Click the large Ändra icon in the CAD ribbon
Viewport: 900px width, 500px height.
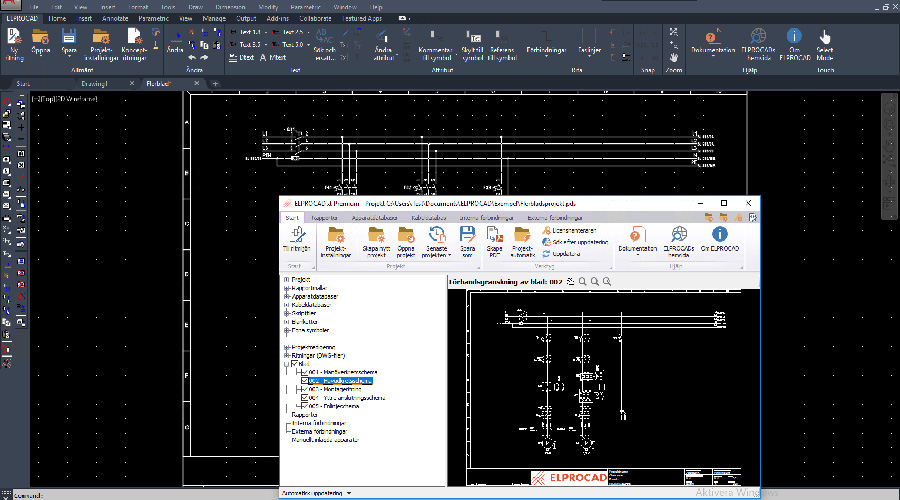(x=175, y=38)
